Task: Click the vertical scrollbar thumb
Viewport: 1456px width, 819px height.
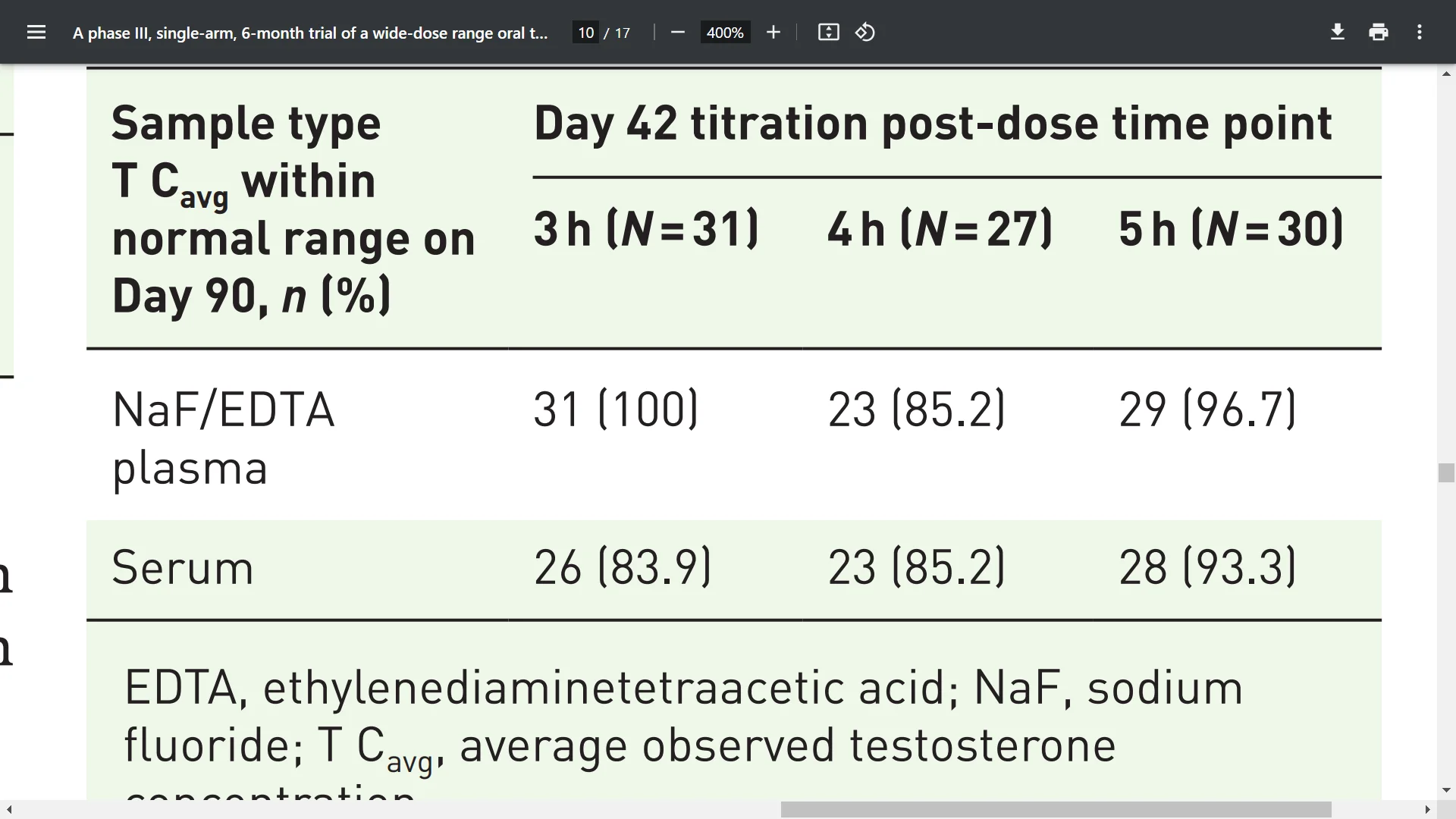Action: [1446, 473]
